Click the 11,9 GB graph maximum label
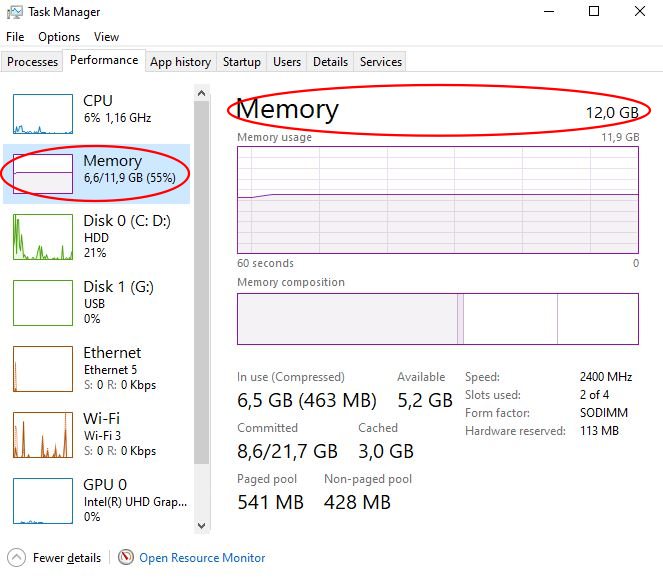663x578 pixels. click(x=620, y=137)
